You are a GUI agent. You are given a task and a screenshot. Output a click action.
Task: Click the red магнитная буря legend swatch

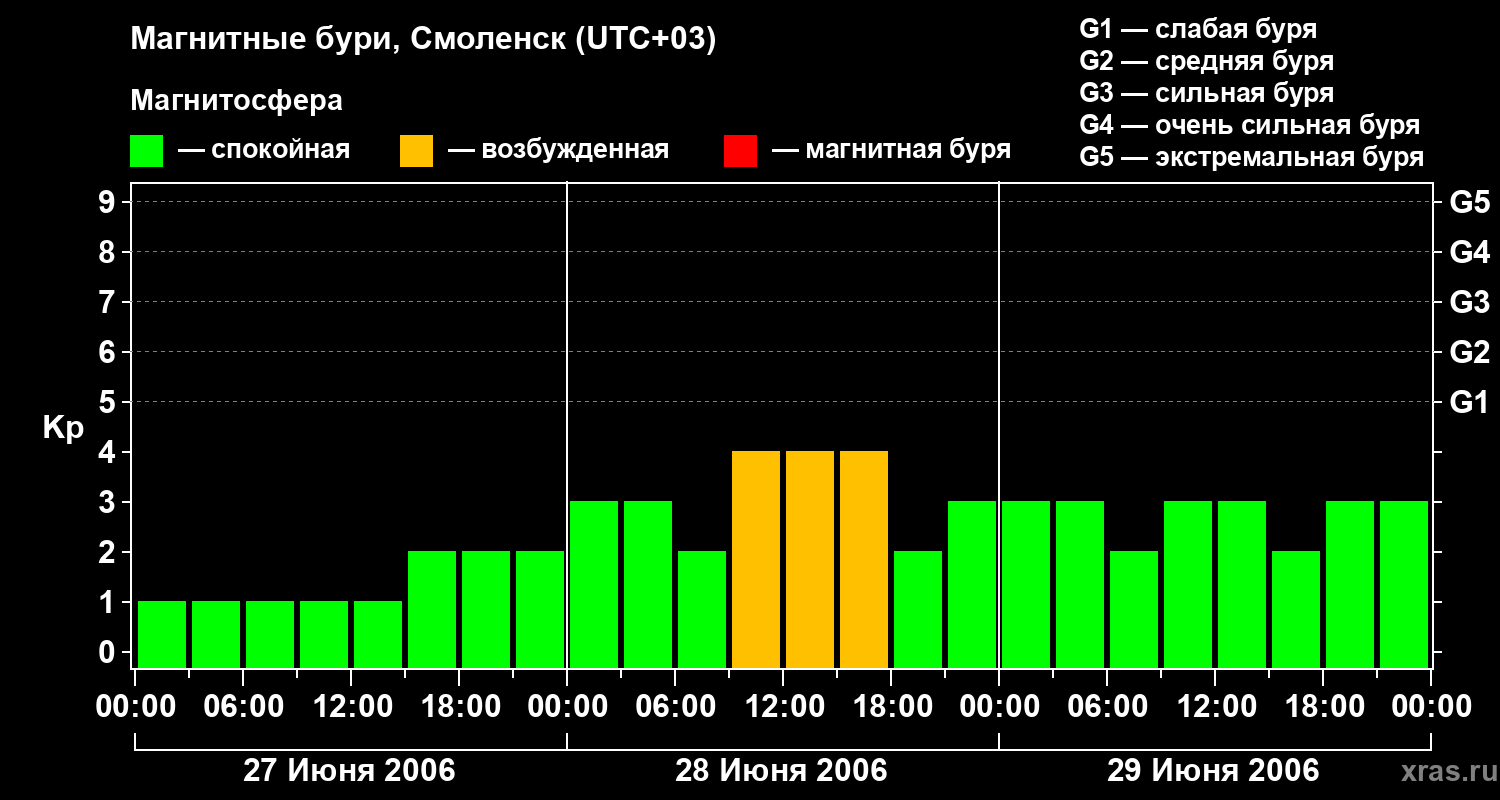click(x=740, y=151)
